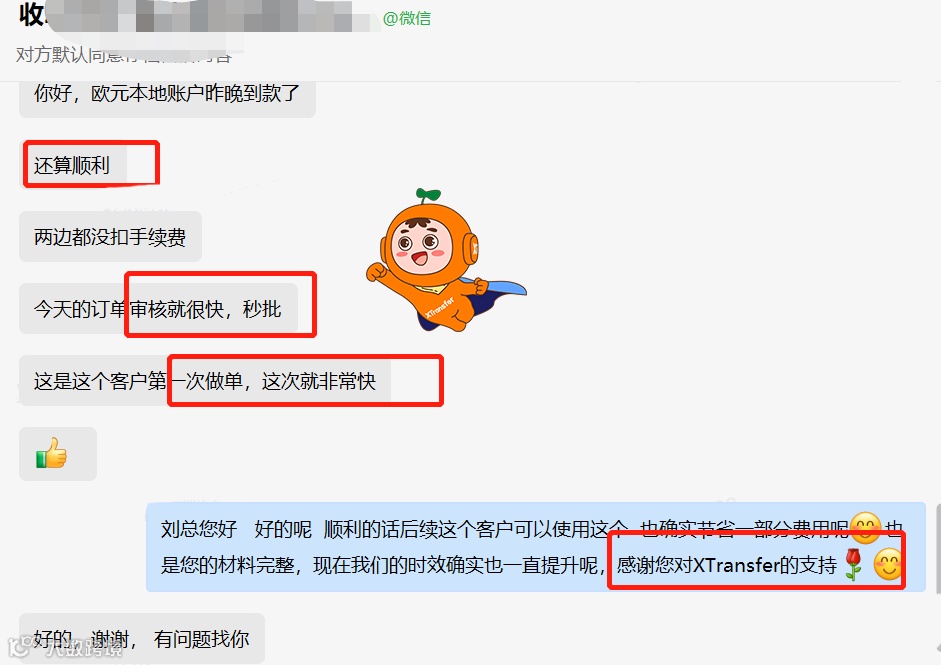The image size is (941, 665).
Task: Select message 好的，谢谢，有问题找你
Action: [142, 639]
